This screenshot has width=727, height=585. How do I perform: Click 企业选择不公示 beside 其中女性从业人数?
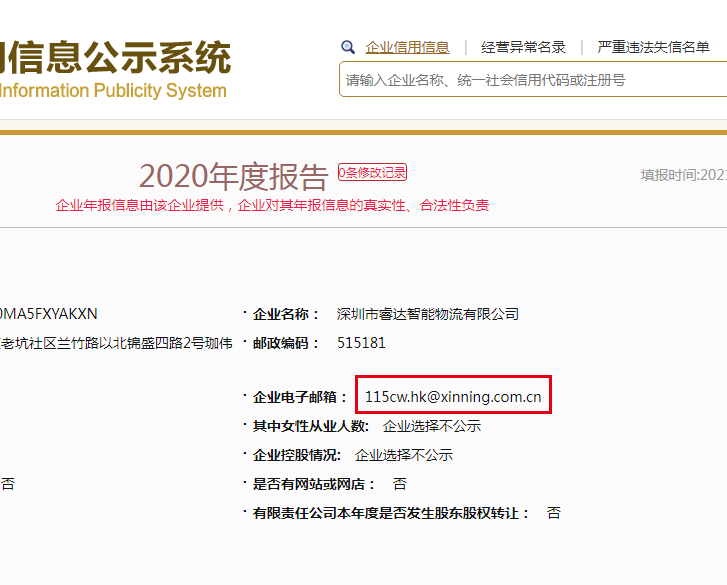tap(432, 426)
